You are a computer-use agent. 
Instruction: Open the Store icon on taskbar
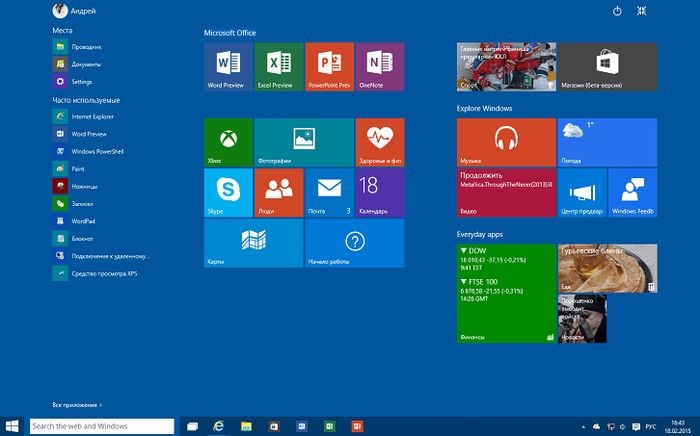coord(274,427)
